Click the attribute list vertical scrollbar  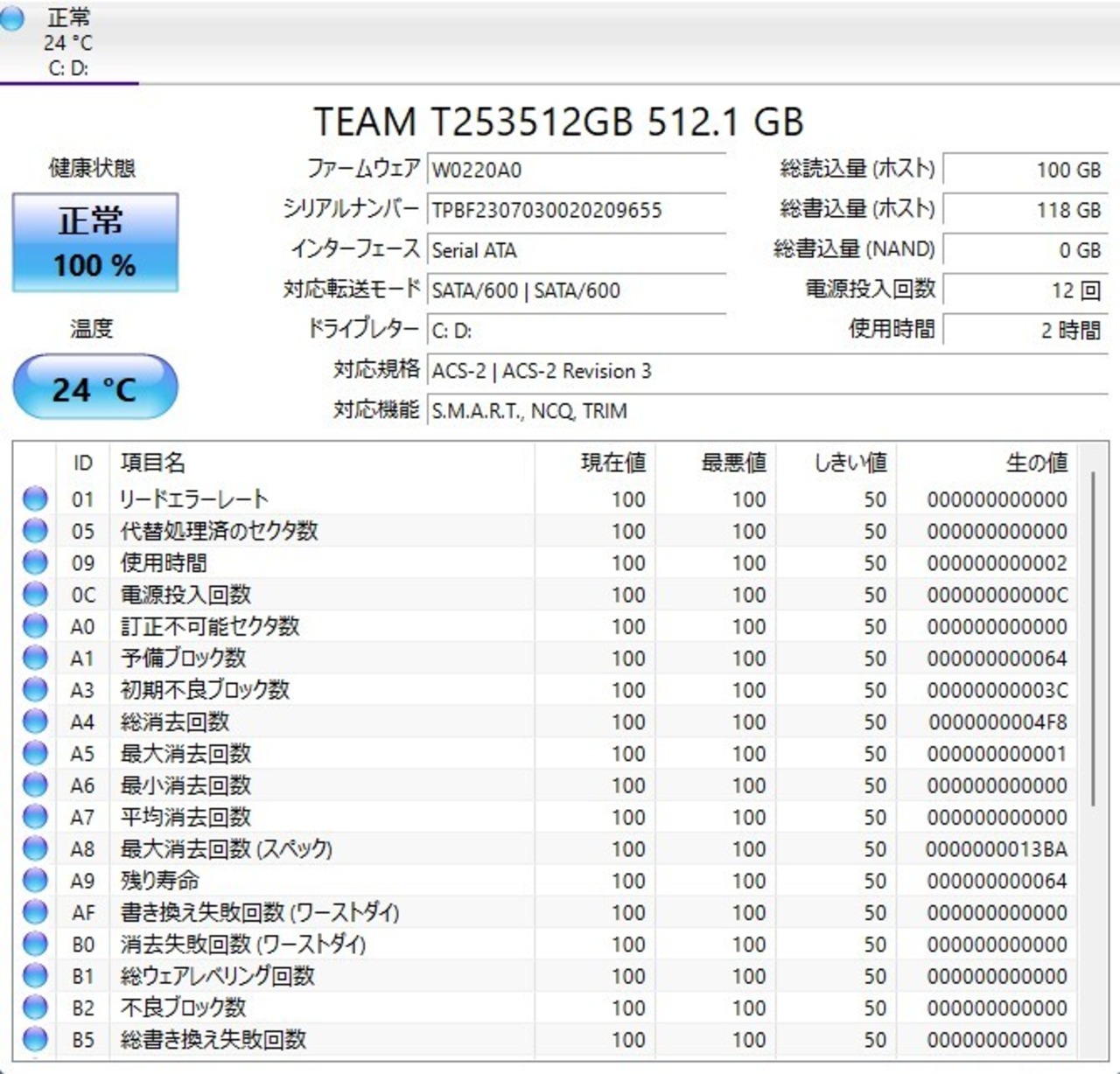click(x=1092, y=638)
